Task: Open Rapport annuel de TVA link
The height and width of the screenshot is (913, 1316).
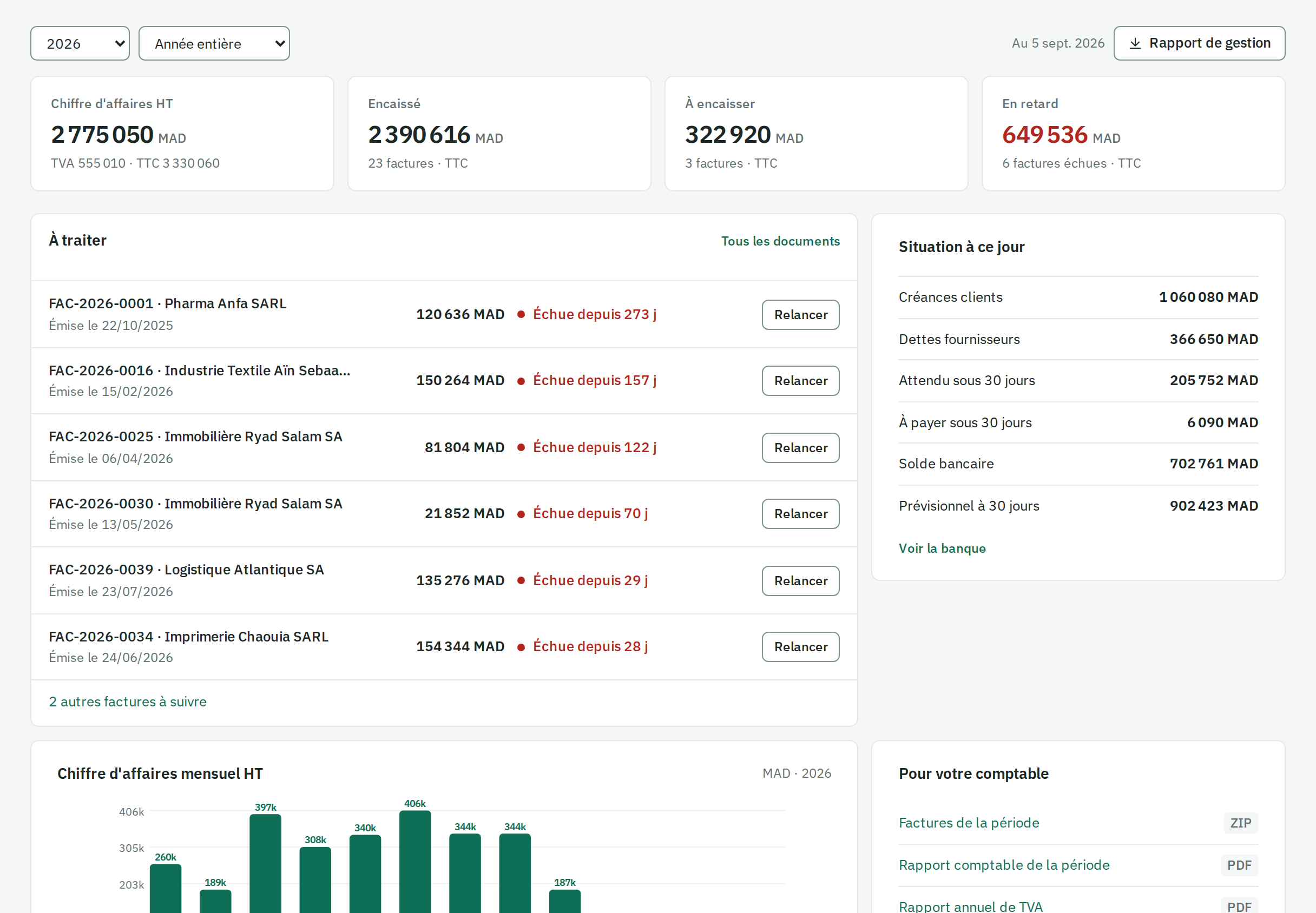Action: click(971, 907)
